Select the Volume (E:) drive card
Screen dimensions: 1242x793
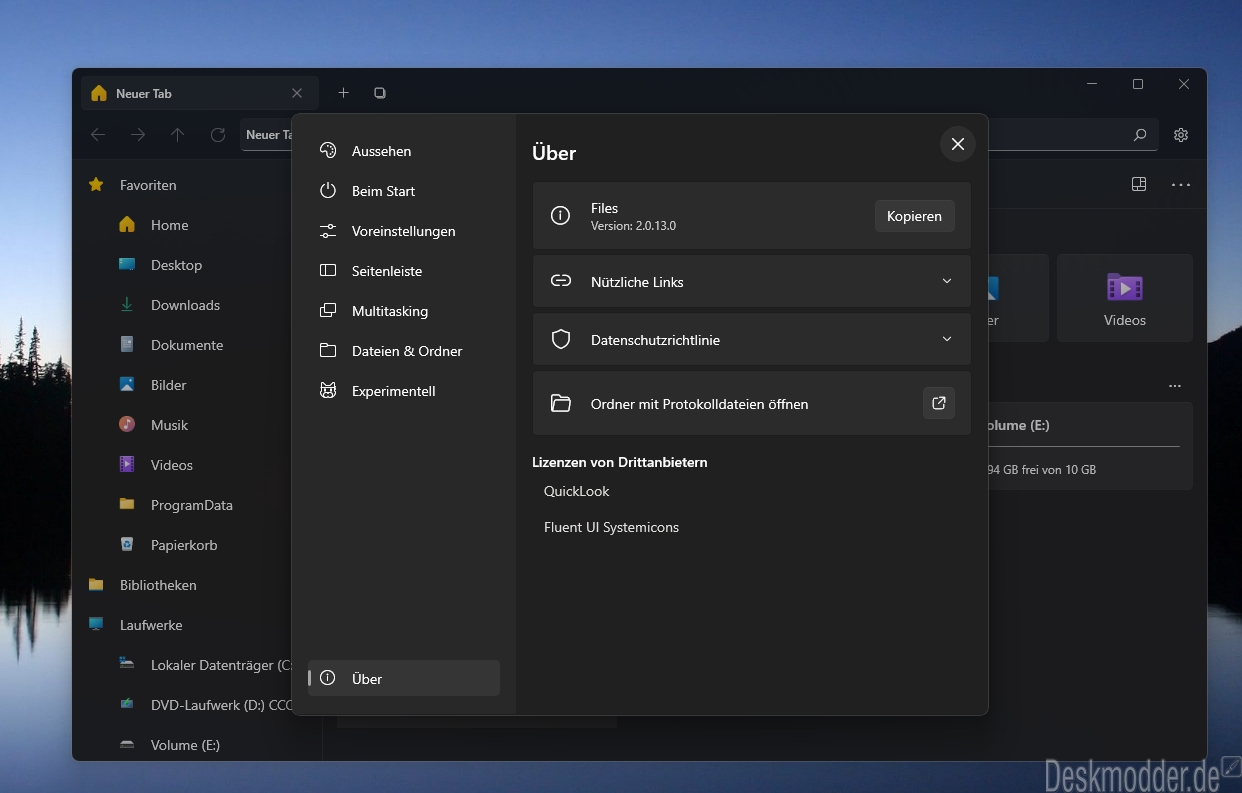point(1090,446)
